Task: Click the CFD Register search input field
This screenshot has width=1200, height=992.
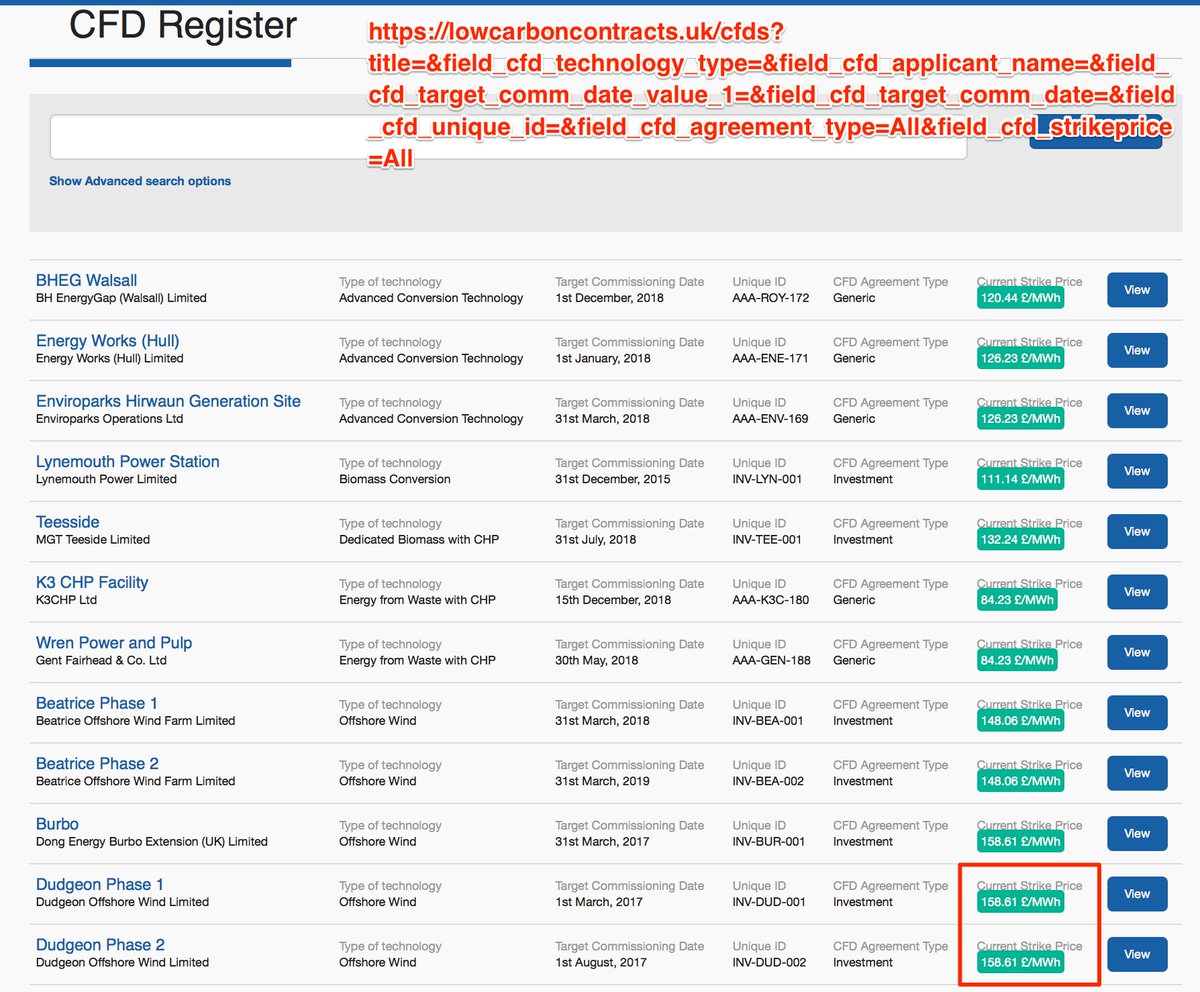Action: pos(508,137)
